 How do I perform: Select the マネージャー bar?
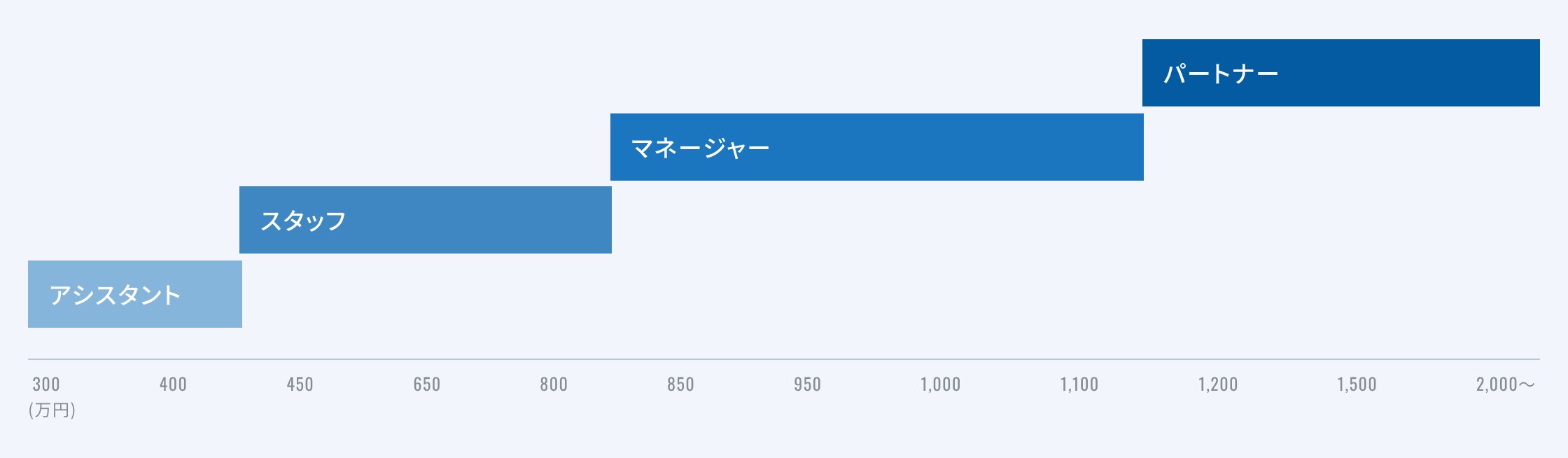point(877,147)
